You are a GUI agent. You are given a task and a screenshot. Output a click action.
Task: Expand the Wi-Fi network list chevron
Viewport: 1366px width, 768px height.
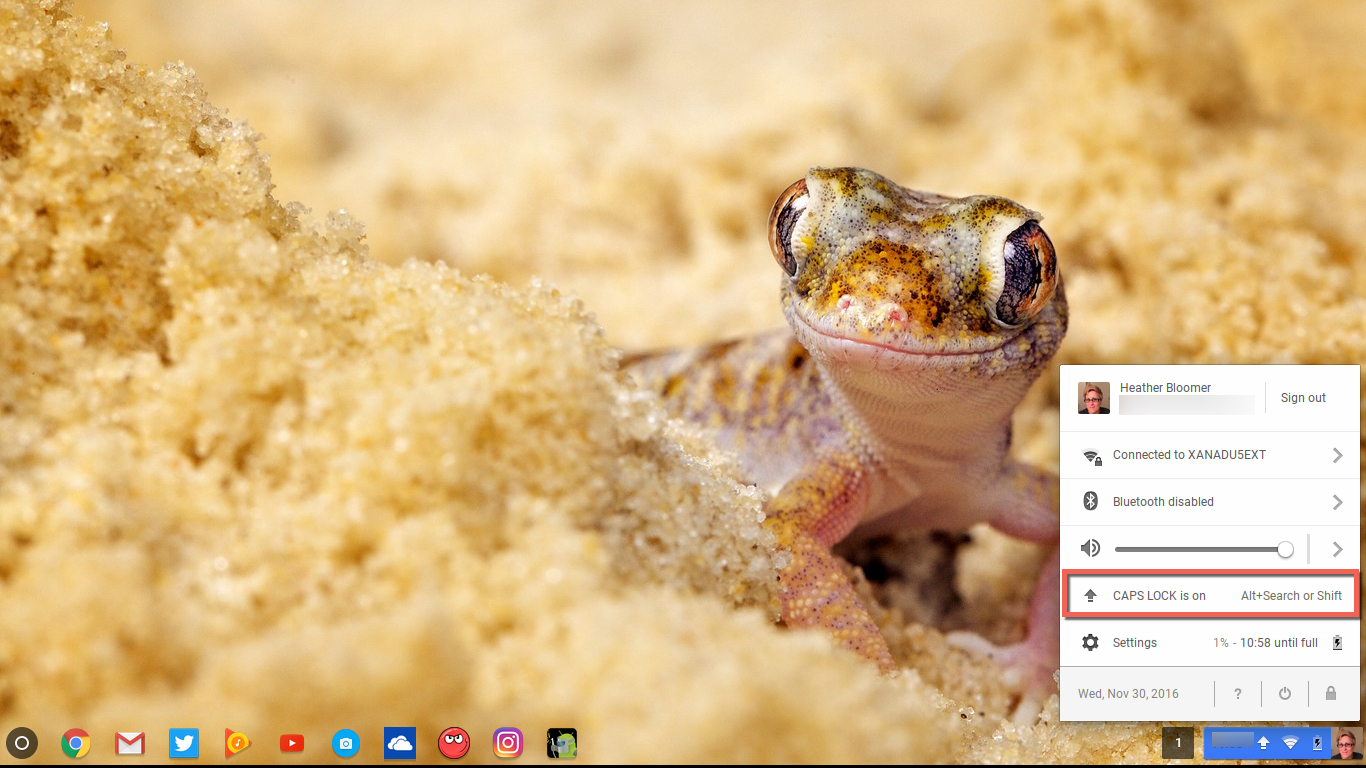point(1337,455)
